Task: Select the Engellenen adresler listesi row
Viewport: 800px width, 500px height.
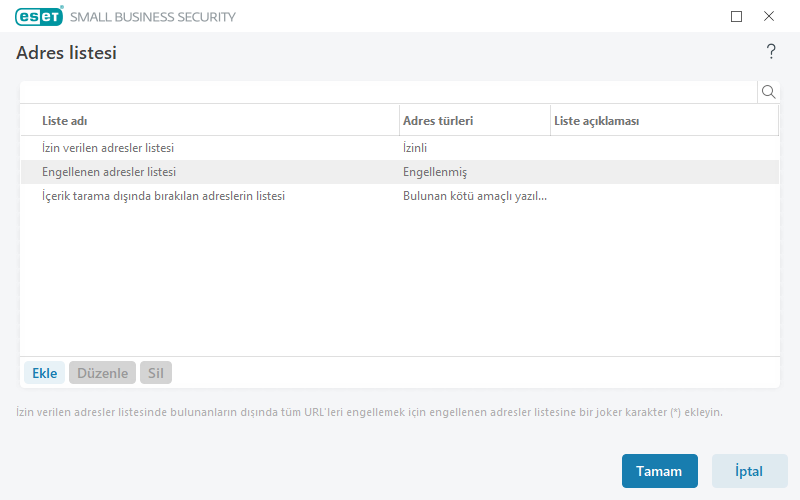Action: [109, 172]
